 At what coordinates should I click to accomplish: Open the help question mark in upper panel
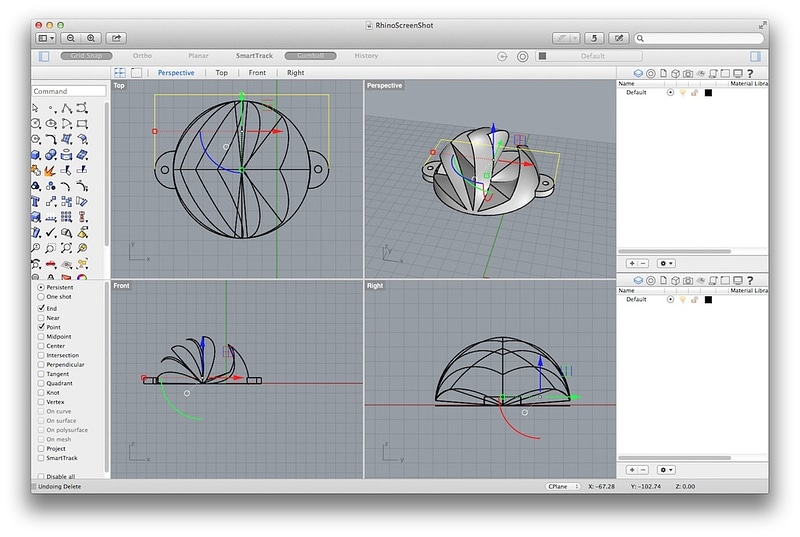point(750,73)
